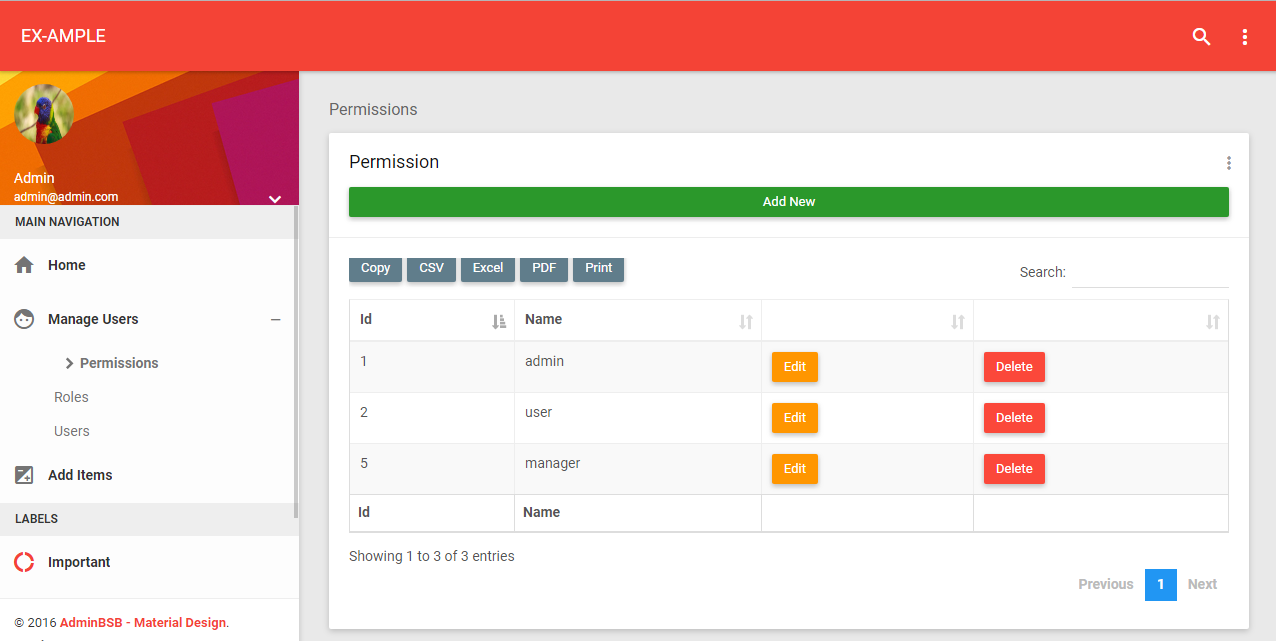Click sort arrows in the Edit column header
The image size is (1276, 641).
coord(958,322)
